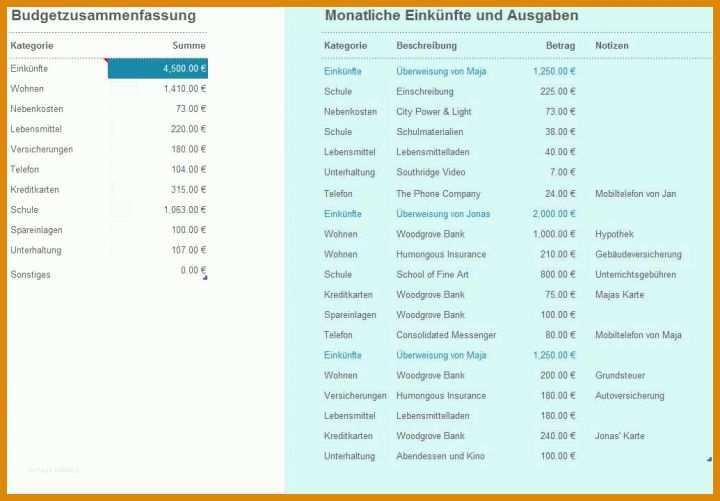
Task: Click the Summe column header
Action: pos(189,45)
